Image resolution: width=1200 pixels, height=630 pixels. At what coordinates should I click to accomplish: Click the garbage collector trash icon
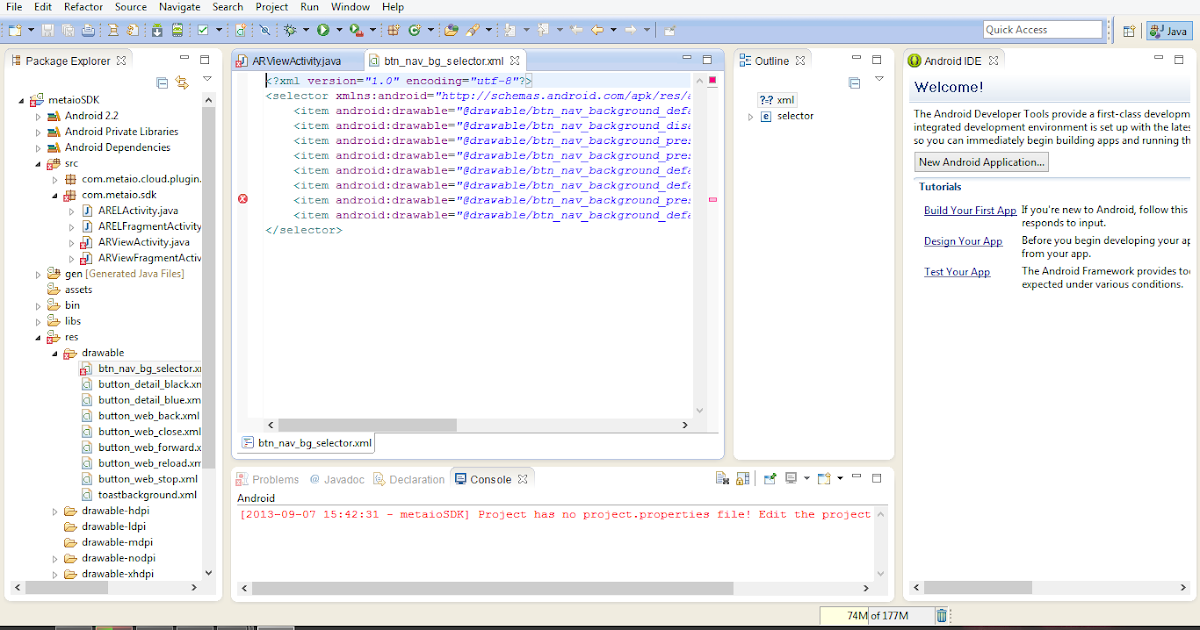click(941, 615)
